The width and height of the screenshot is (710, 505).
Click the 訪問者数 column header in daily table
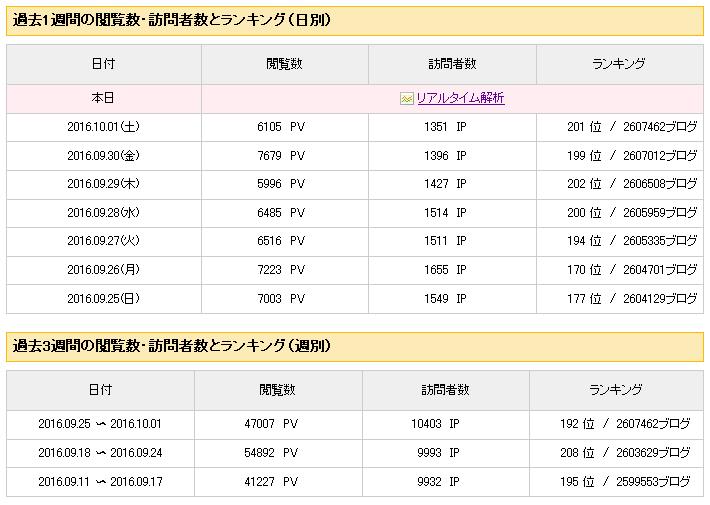[452, 64]
